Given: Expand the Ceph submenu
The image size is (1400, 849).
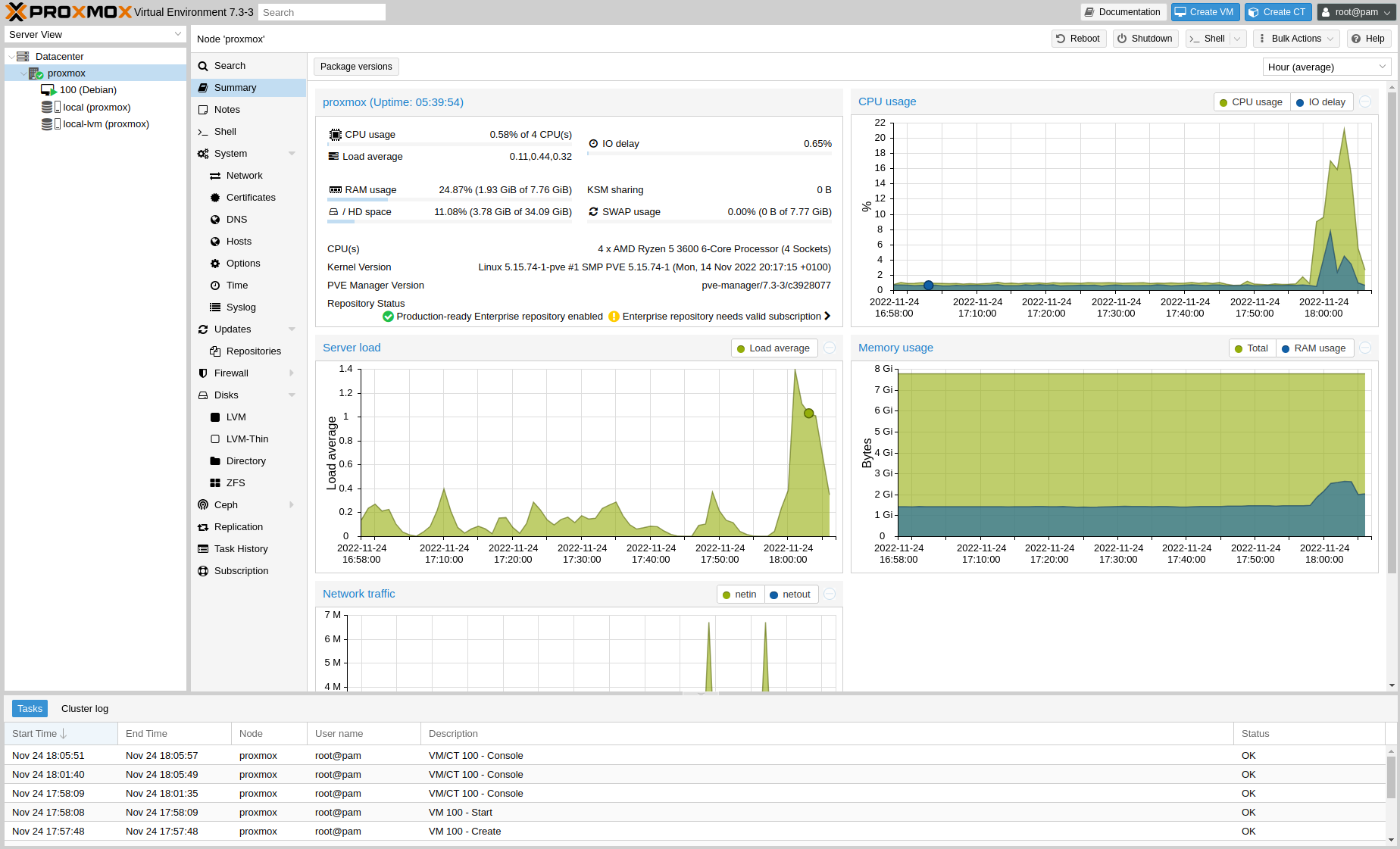Looking at the screenshot, I should click(x=292, y=505).
